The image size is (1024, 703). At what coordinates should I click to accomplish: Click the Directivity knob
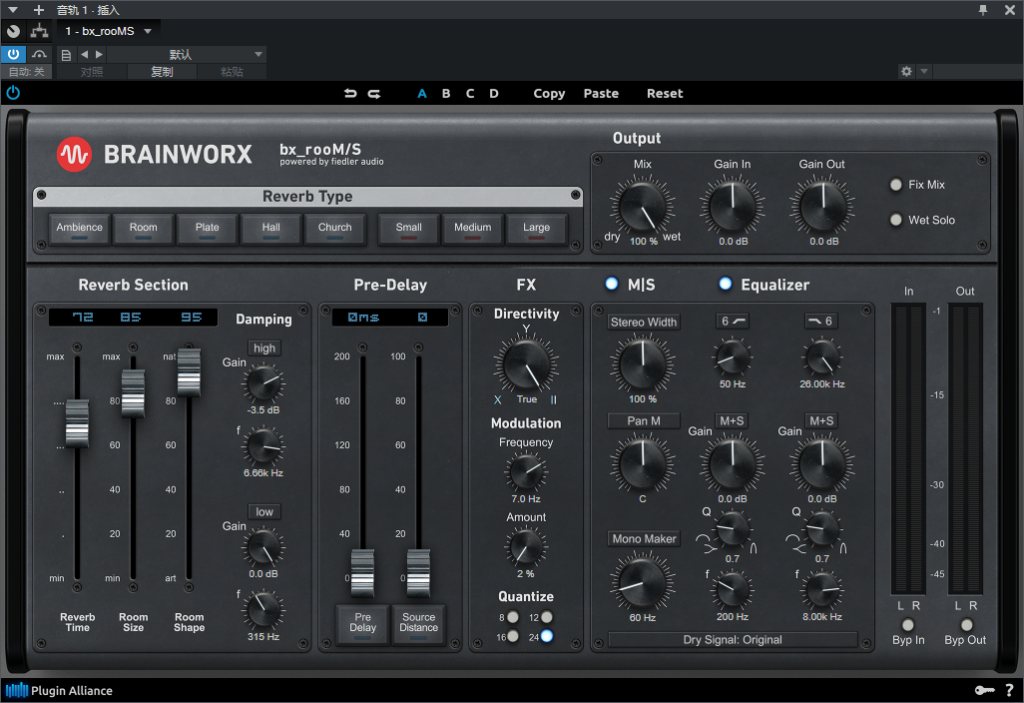(x=526, y=366)
